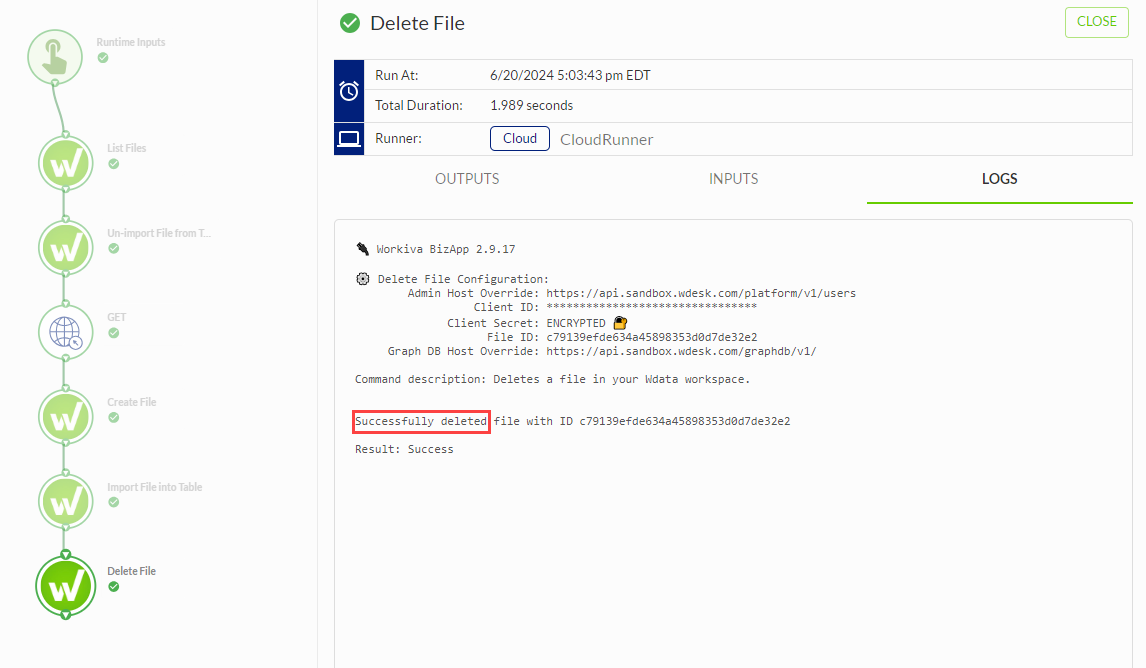Click the 1.989 seconds duration value

[x=531, y=105]
